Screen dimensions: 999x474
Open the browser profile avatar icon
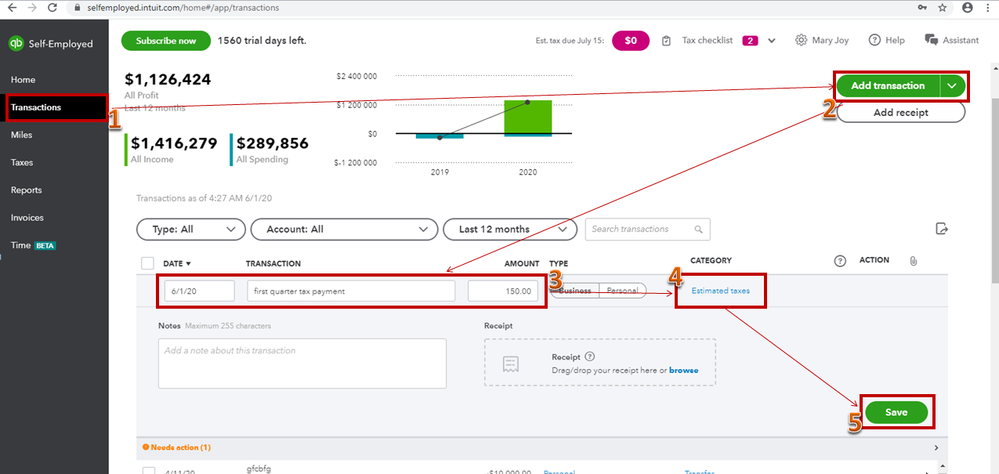[968, 8]
